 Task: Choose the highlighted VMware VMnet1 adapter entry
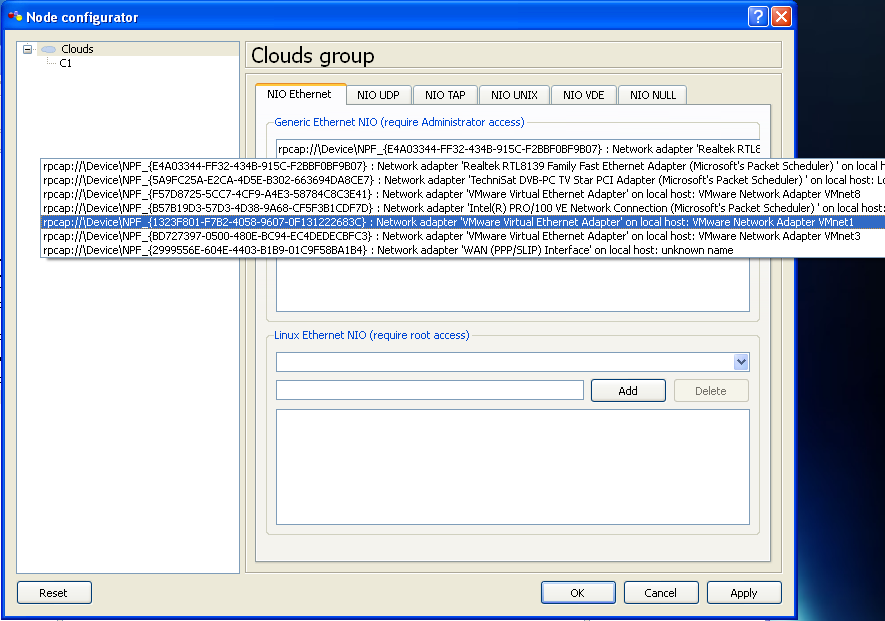(463, 222)
